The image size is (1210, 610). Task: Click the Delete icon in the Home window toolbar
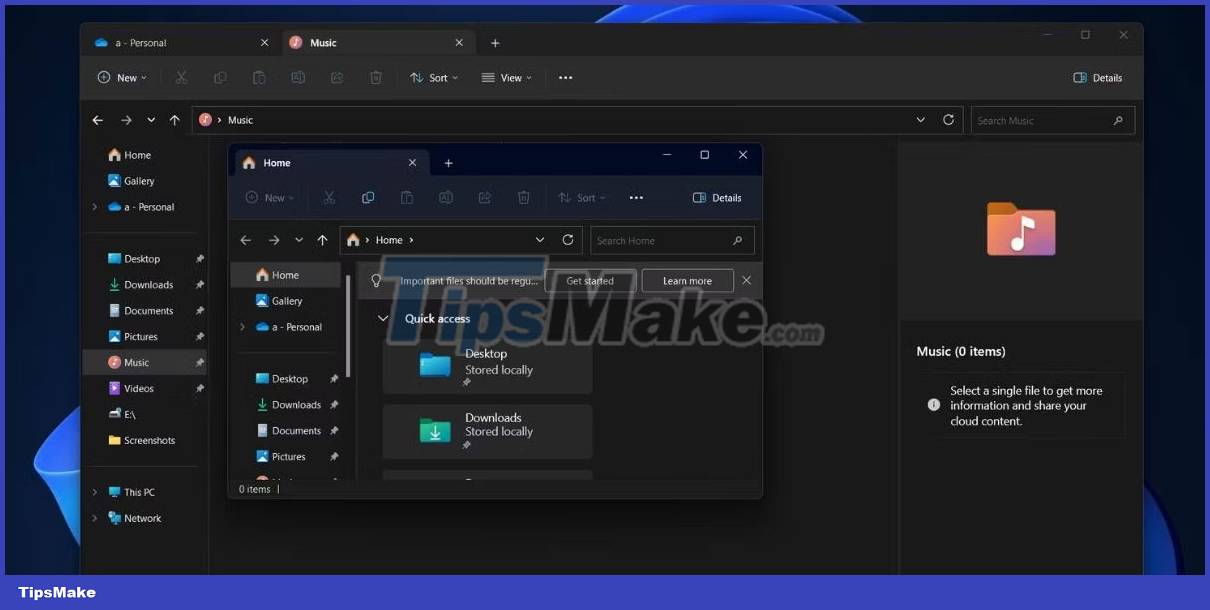[x=524, y=197]
